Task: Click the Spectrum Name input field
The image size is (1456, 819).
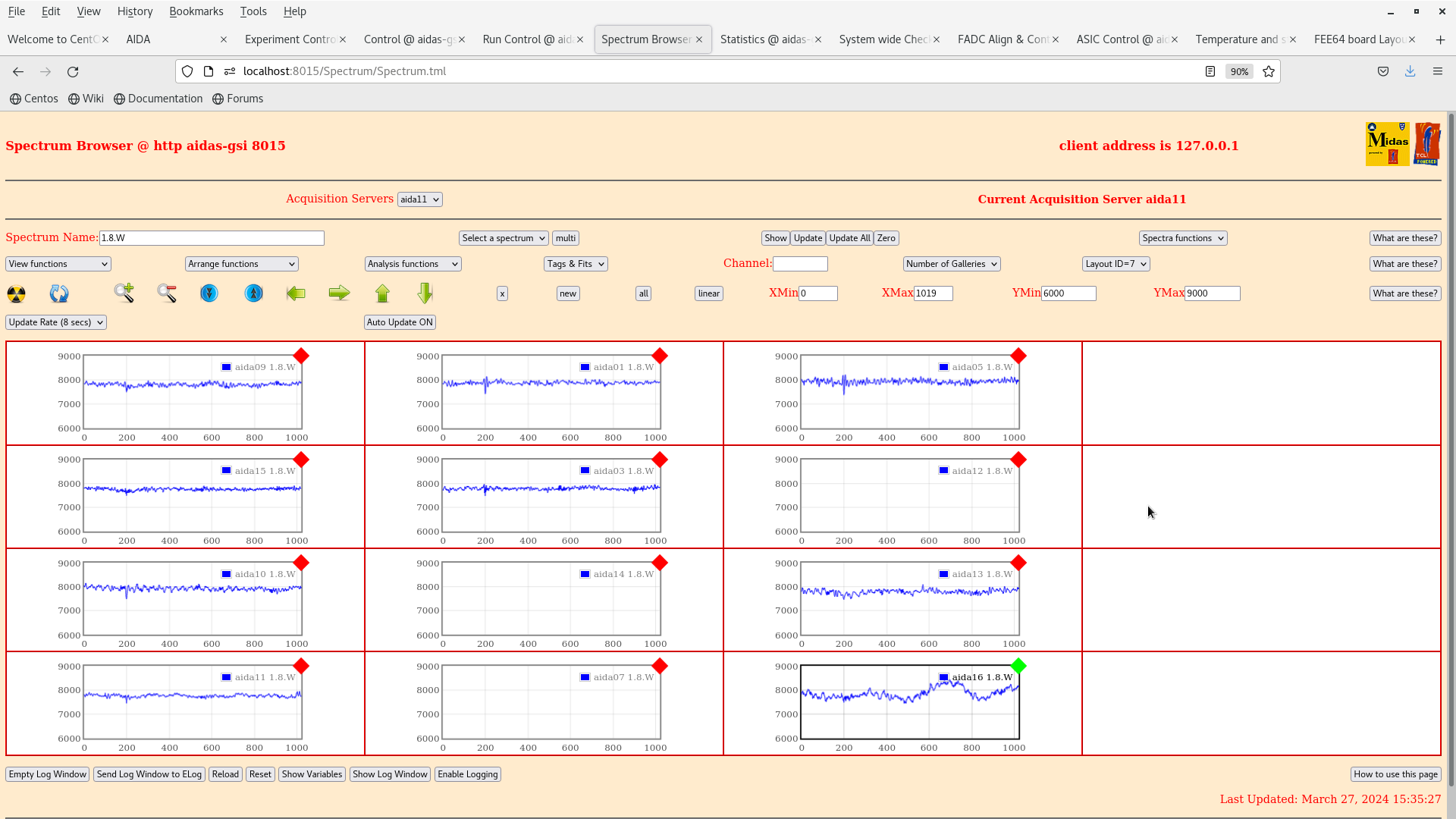Action: [212, 238]
